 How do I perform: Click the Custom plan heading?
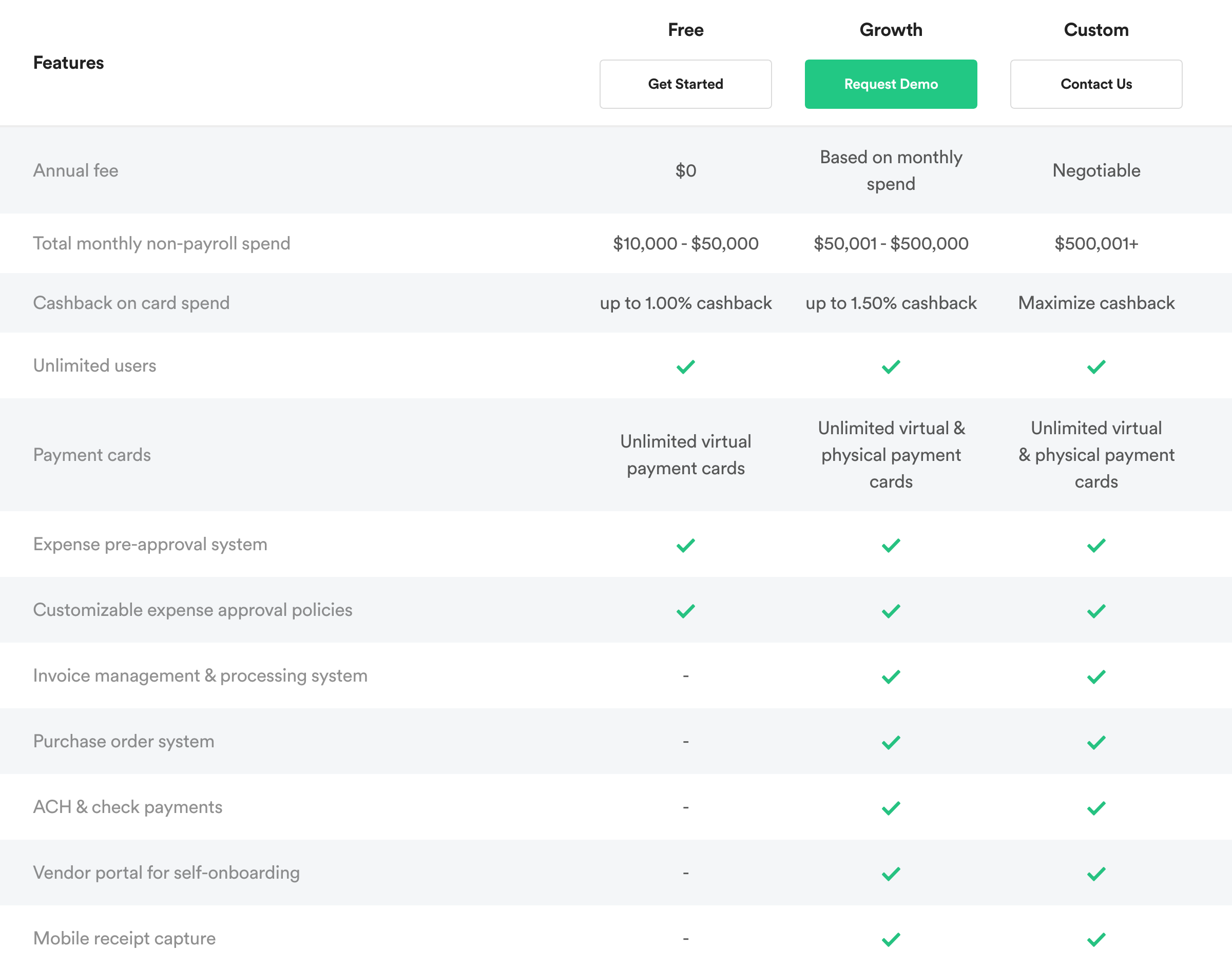pyautogui.click(x=1095, y=29)
